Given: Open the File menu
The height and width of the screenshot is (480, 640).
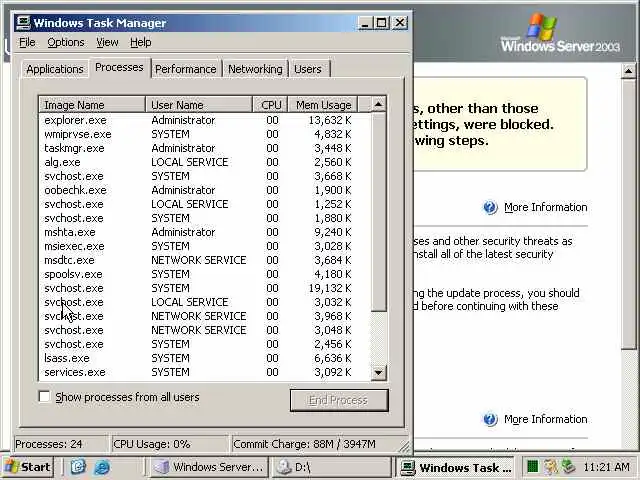Looking at the screenshot, I should pyautogui.click(x=27, y=42).
